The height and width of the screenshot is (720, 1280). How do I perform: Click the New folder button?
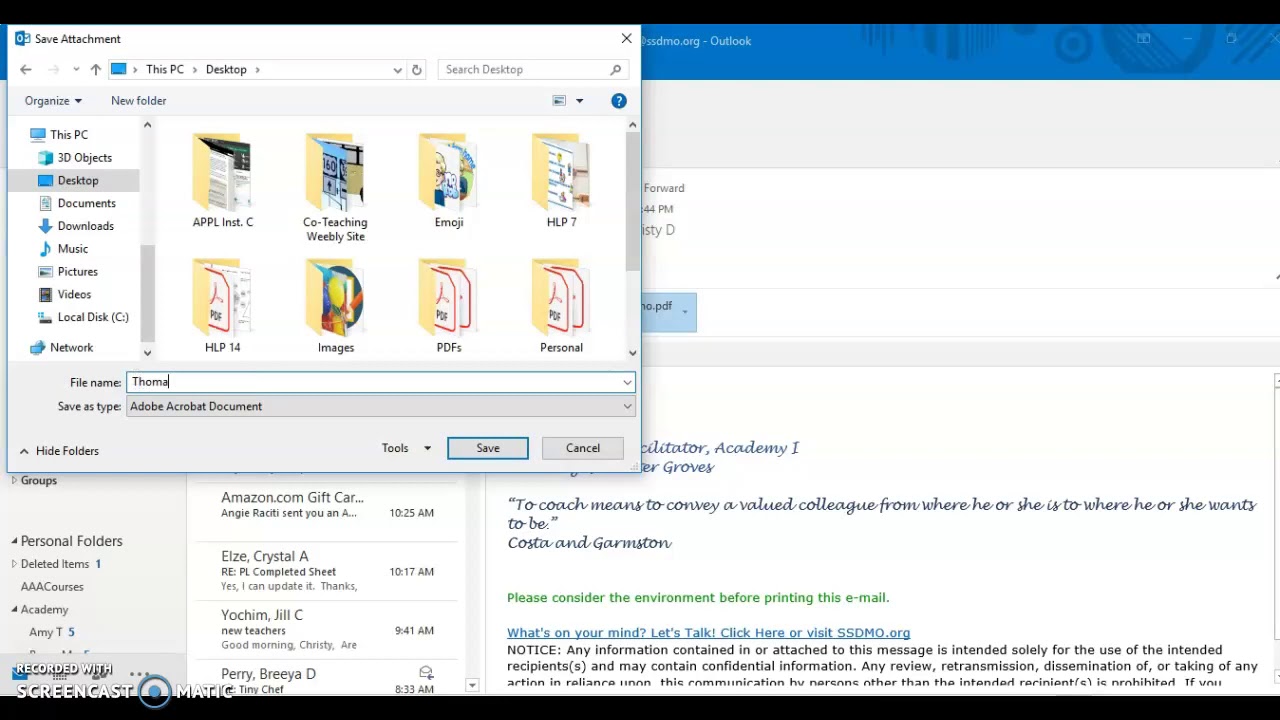coord(139,100)
